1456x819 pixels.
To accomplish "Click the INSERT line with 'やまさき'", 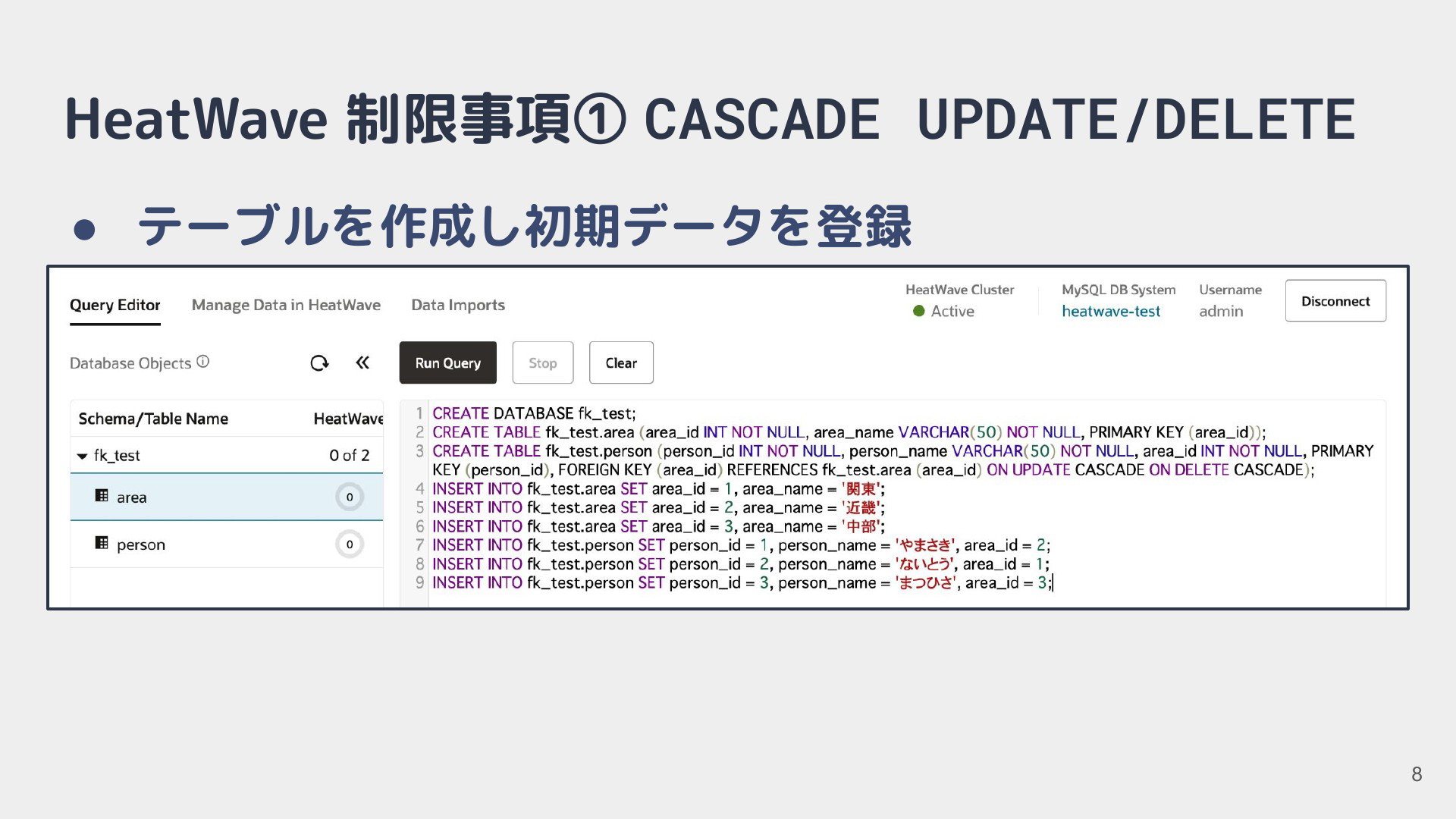I will 741,545.
